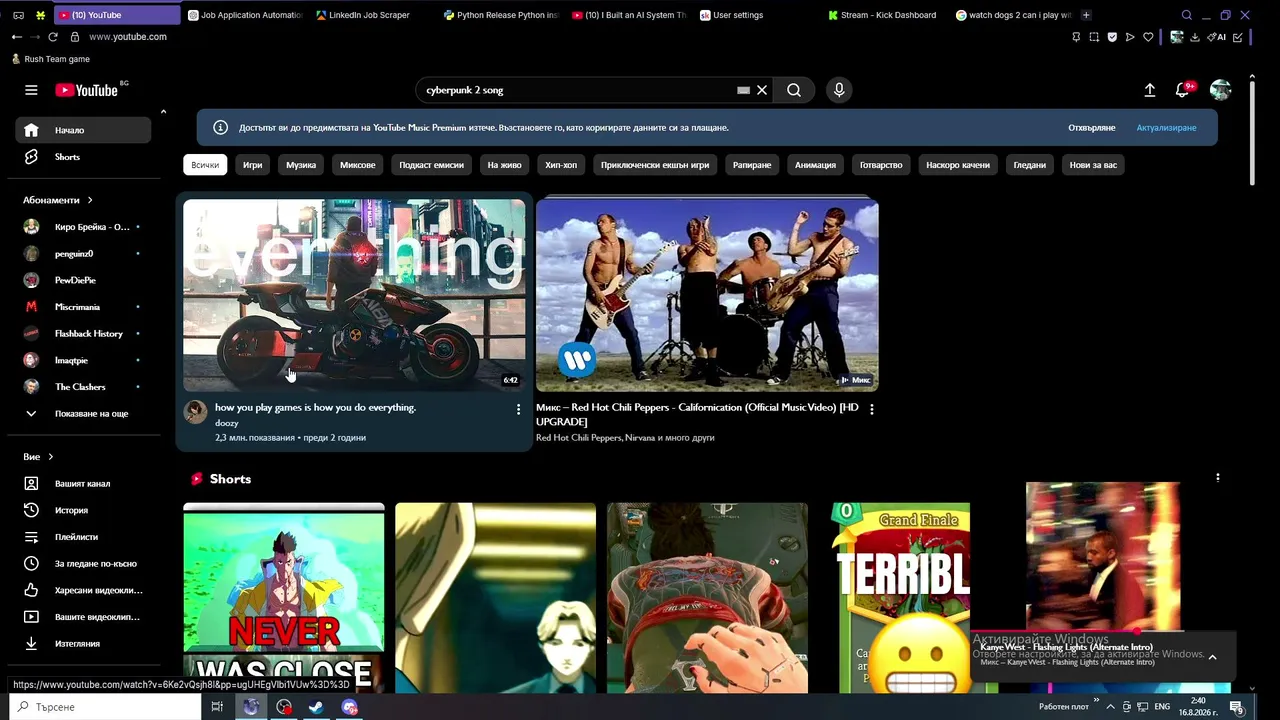This screenshot has height=720, width=1280.
Task: Open Steam from the taskbar
Action: (x=316, y=707)
